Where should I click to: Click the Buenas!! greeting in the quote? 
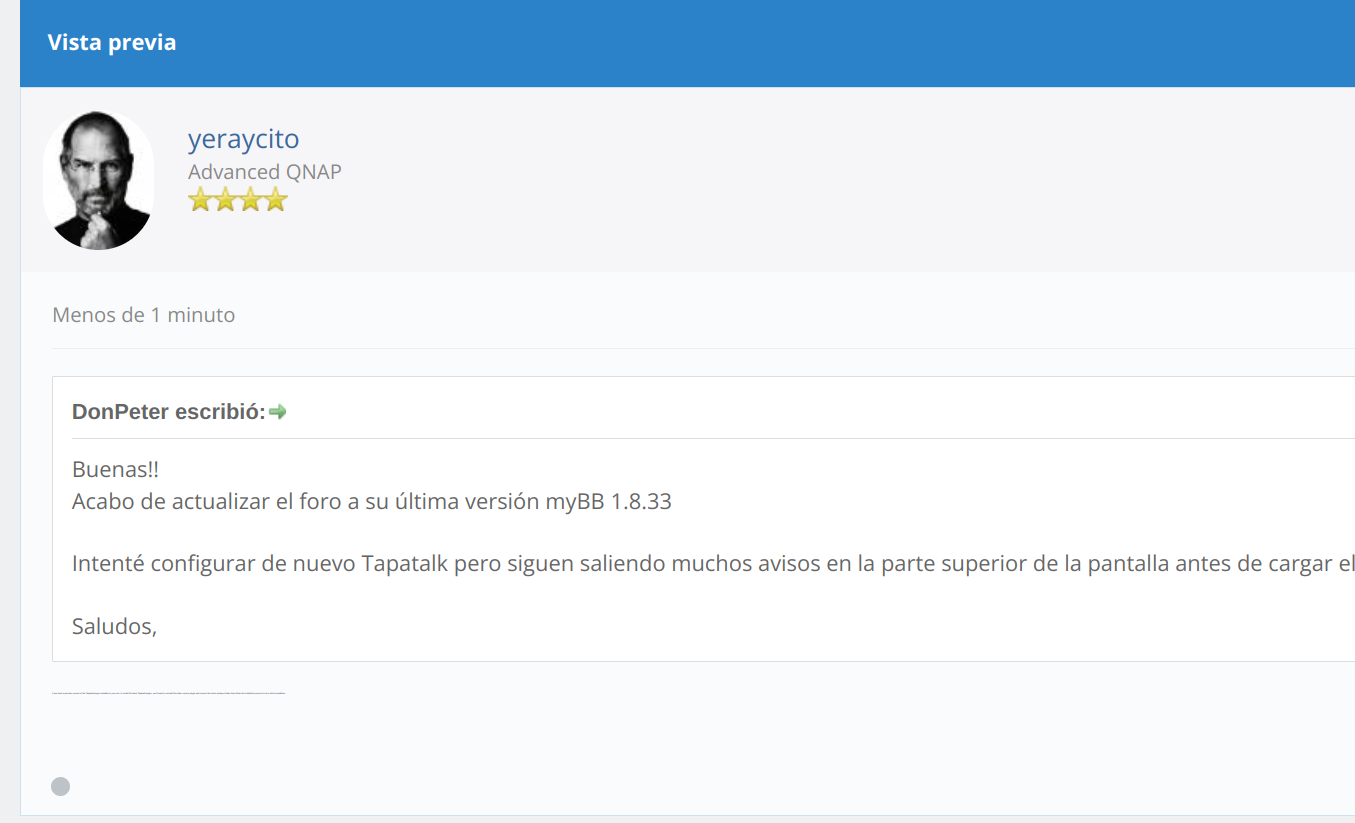[115, 470]
